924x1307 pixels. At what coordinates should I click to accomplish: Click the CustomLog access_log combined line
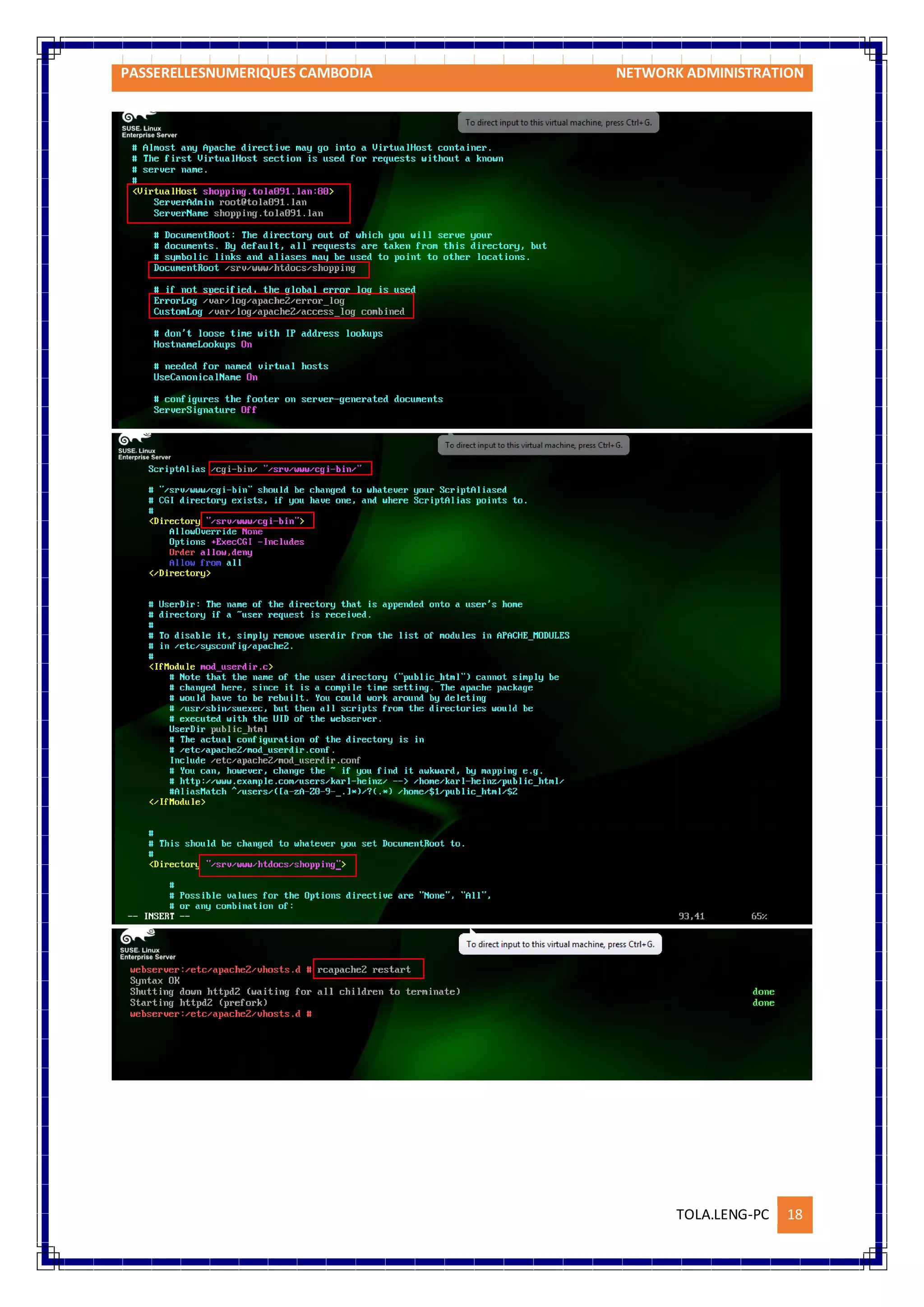pyautogui.click(x=279, y=312)
